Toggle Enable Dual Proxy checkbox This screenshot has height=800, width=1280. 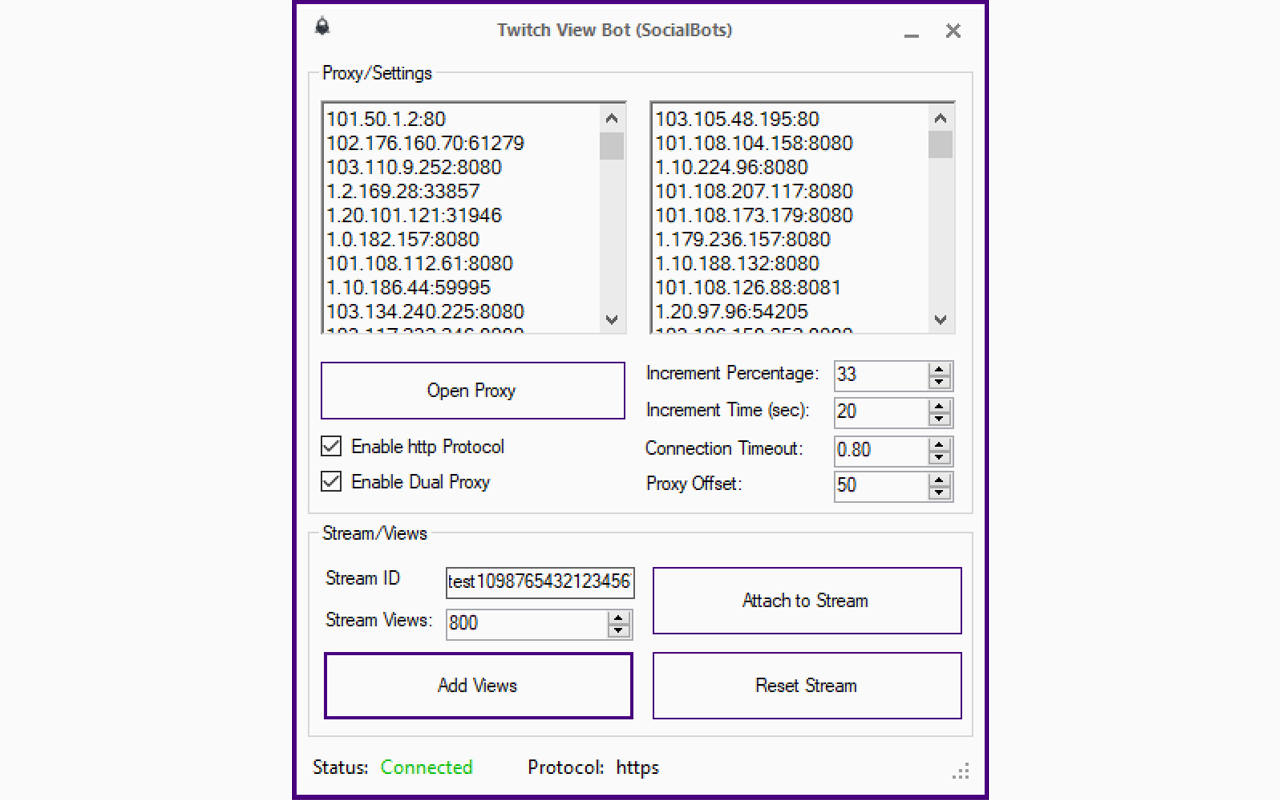(331, 481)
